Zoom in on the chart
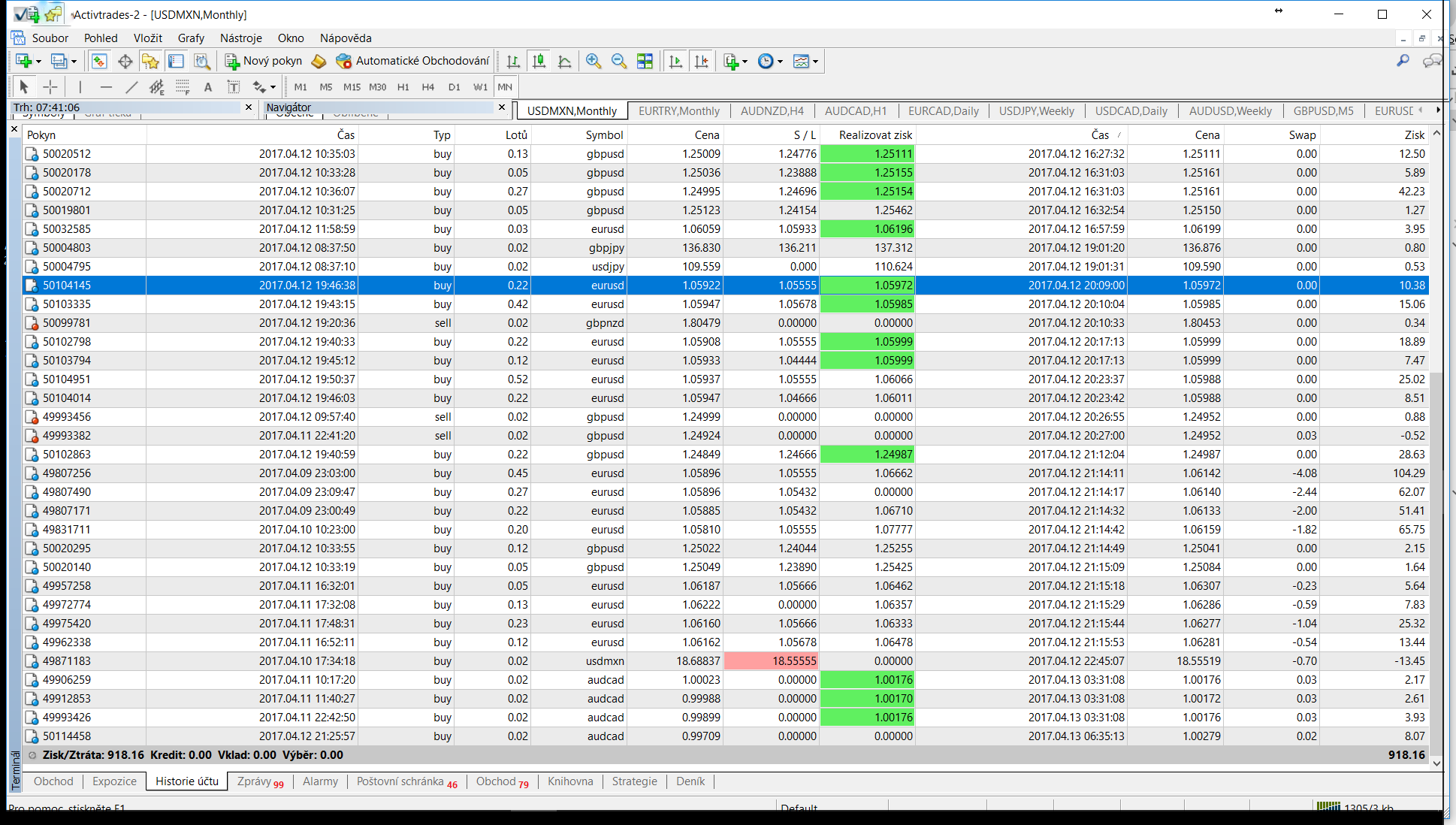 (x=594, y=62)
